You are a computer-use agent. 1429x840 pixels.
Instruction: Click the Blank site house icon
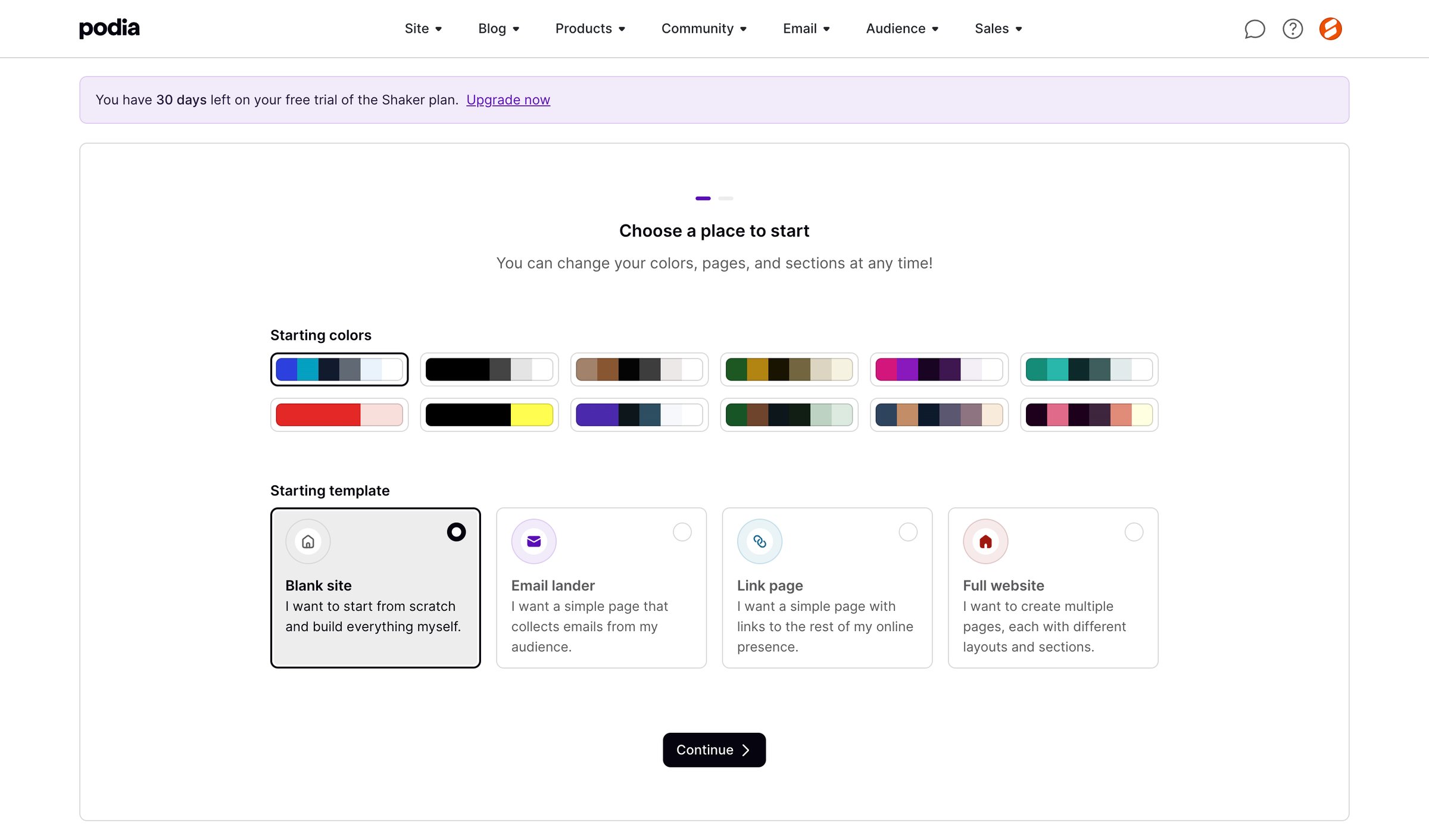[308, 541]
